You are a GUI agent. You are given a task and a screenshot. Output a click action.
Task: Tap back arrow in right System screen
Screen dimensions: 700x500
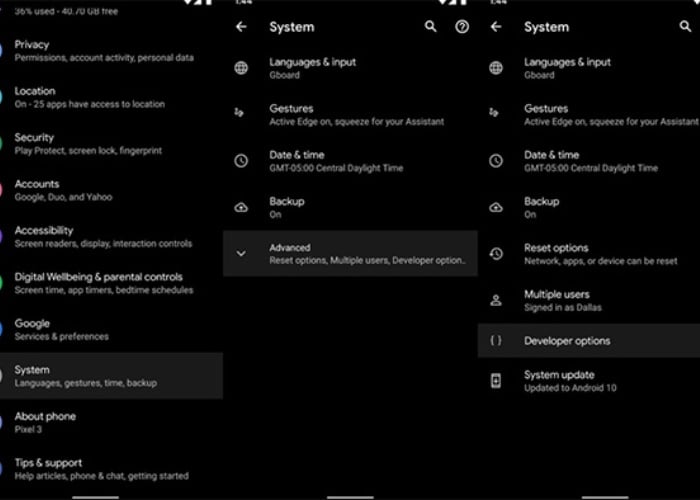point(496,27)
